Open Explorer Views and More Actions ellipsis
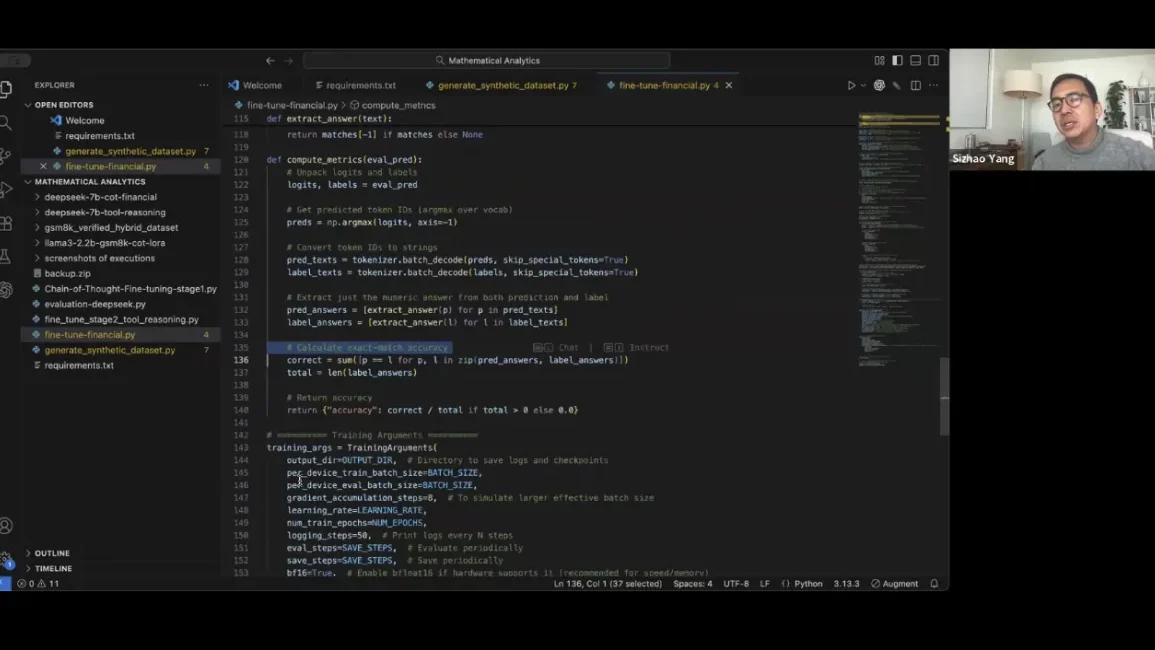The height and width of the screenshot is (650, 1155). tap(203, 85)
